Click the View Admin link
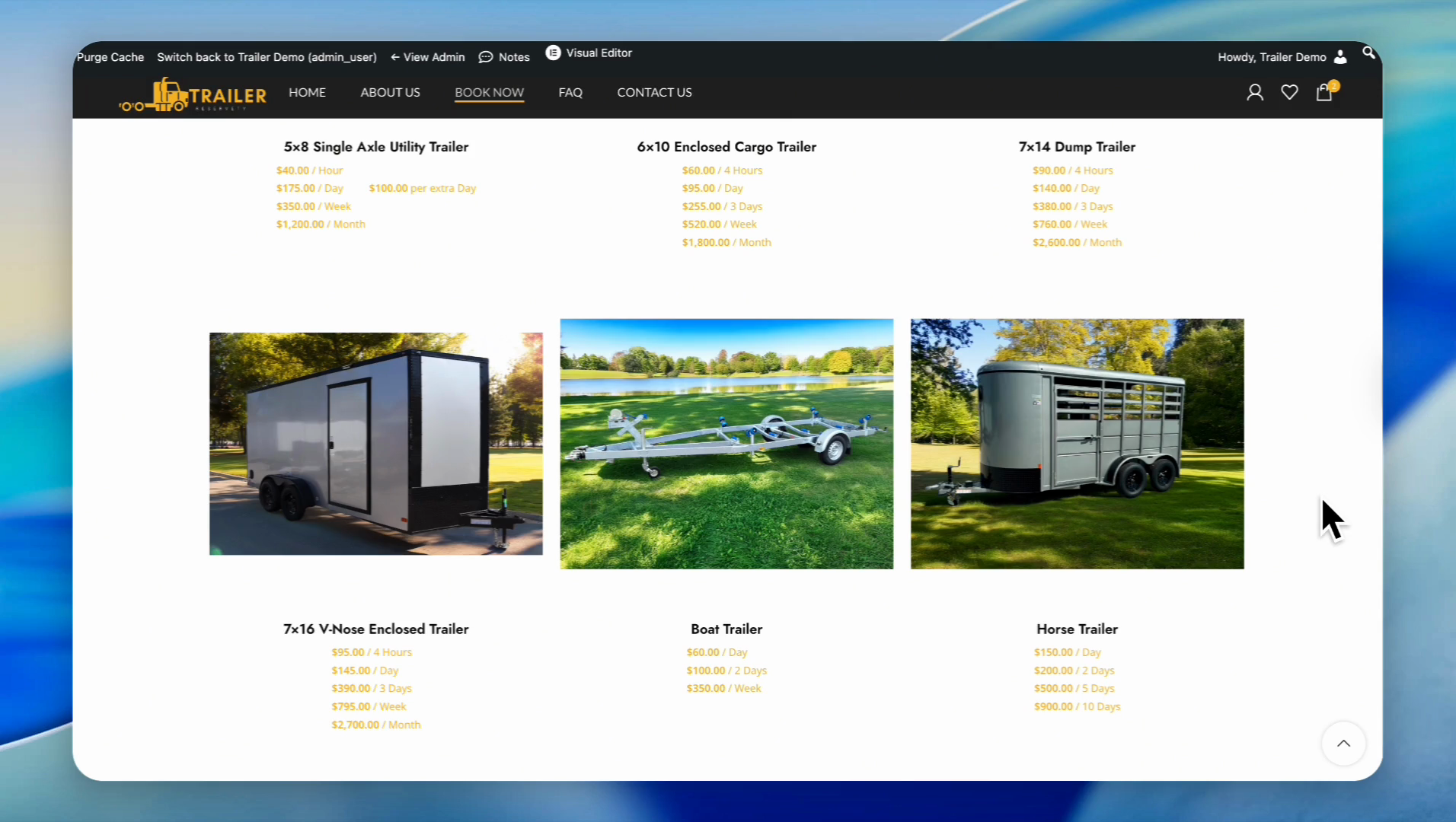1456x822 pixels. tap(427, 57)
